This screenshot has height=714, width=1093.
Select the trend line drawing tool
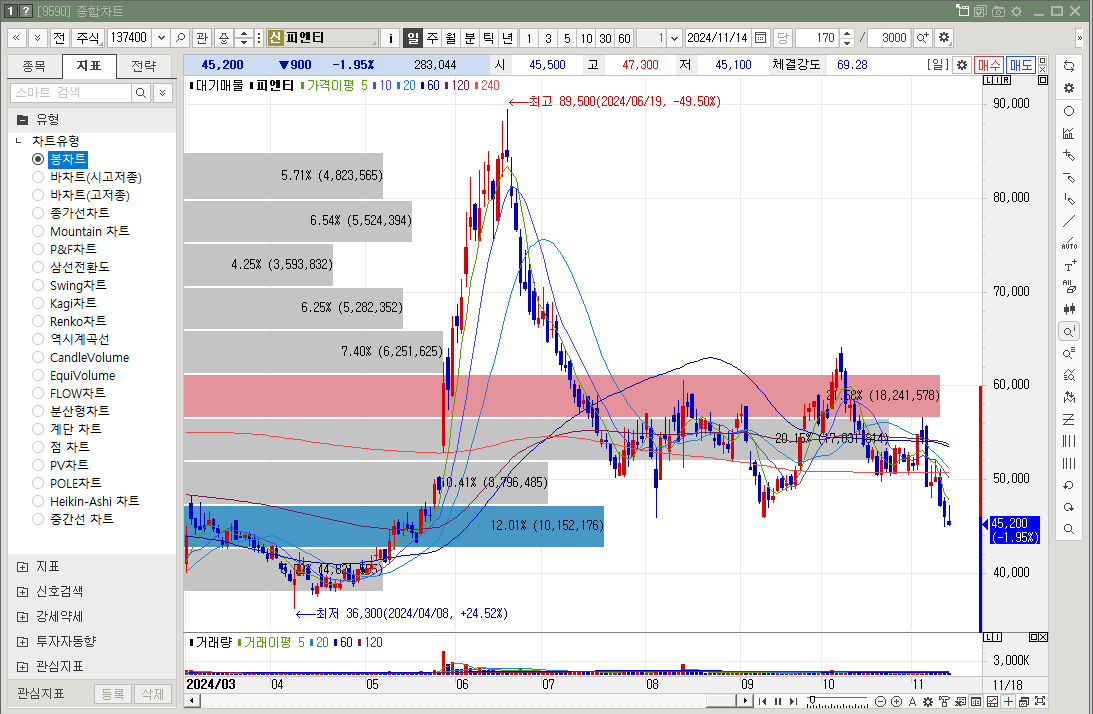point(1069,222)
